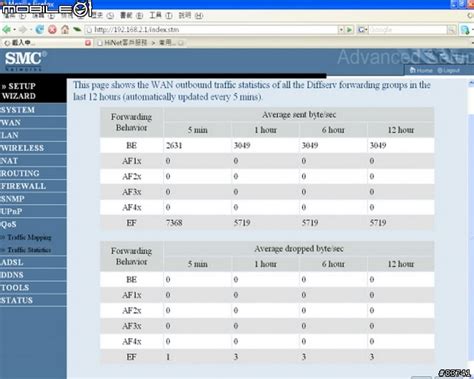Open the NAT sidebar section
The image size is (474, 379).
coord(33,160)
